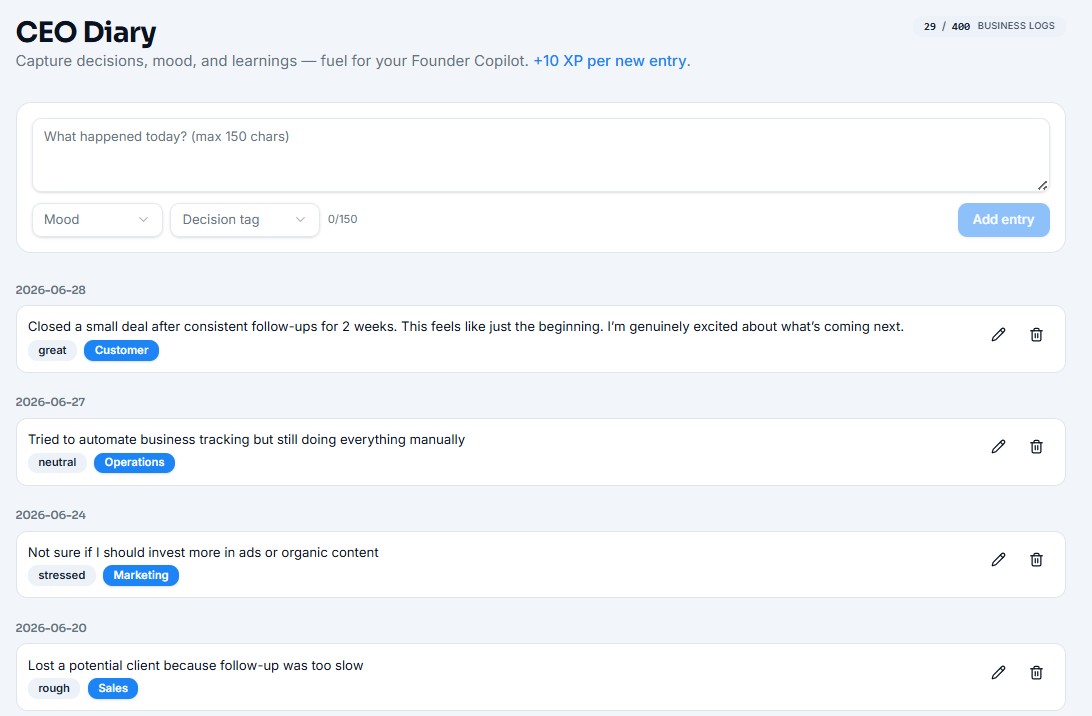Delete the 'Not sure if I should invest' entry

pyautogui.click(x=1036, y=559)
